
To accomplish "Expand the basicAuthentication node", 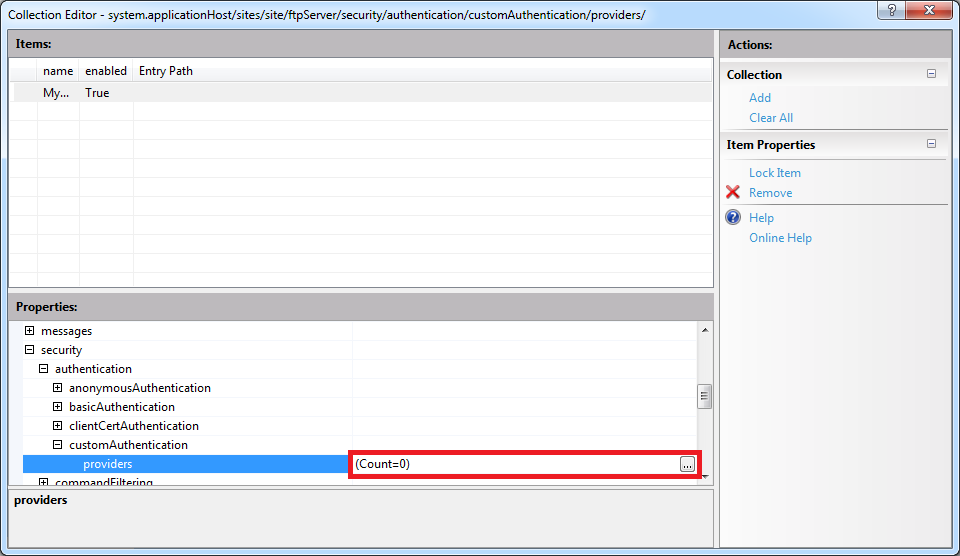I will [x=58, y=407].
